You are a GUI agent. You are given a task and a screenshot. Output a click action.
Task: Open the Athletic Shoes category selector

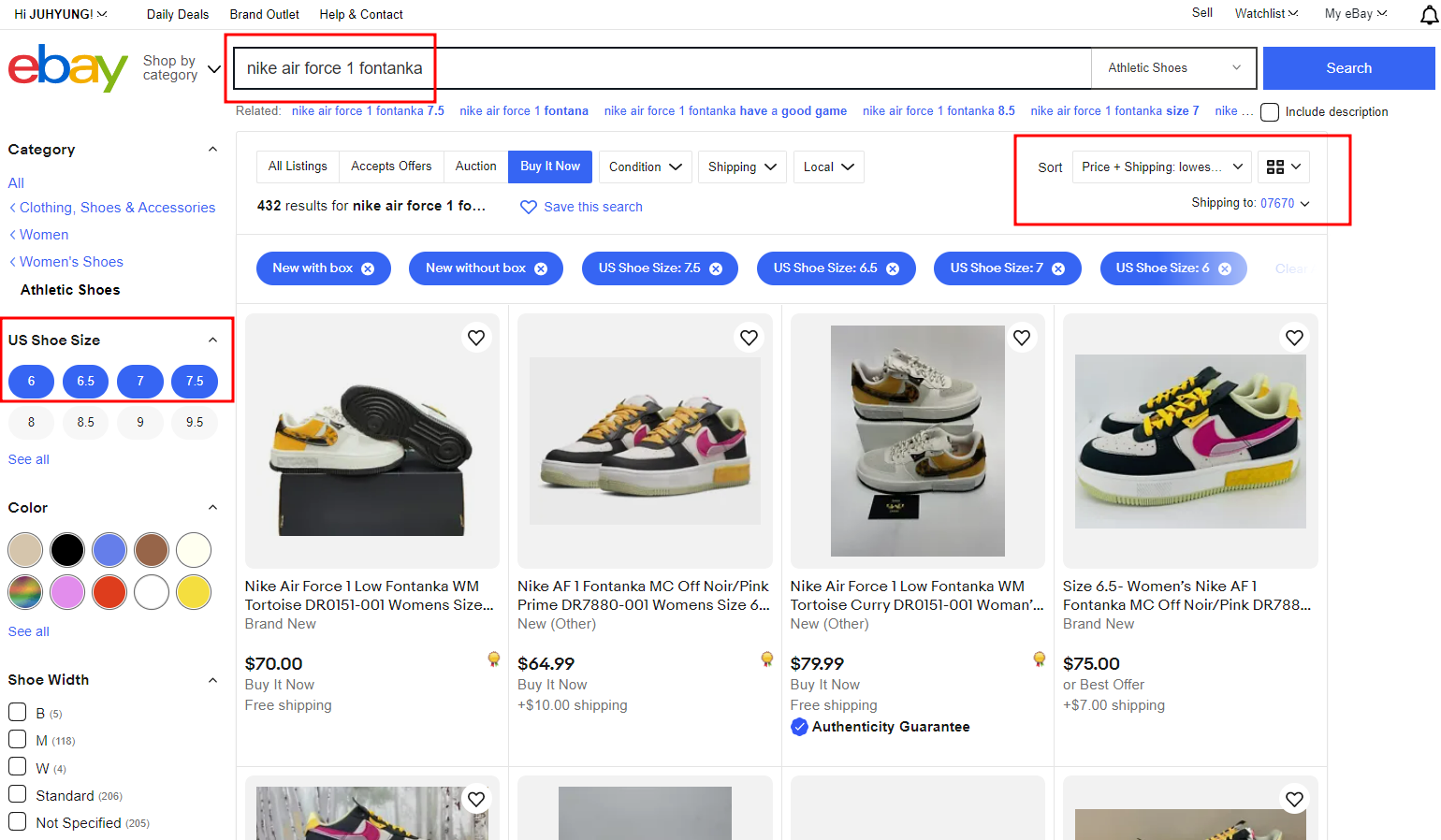[1174, 68]
